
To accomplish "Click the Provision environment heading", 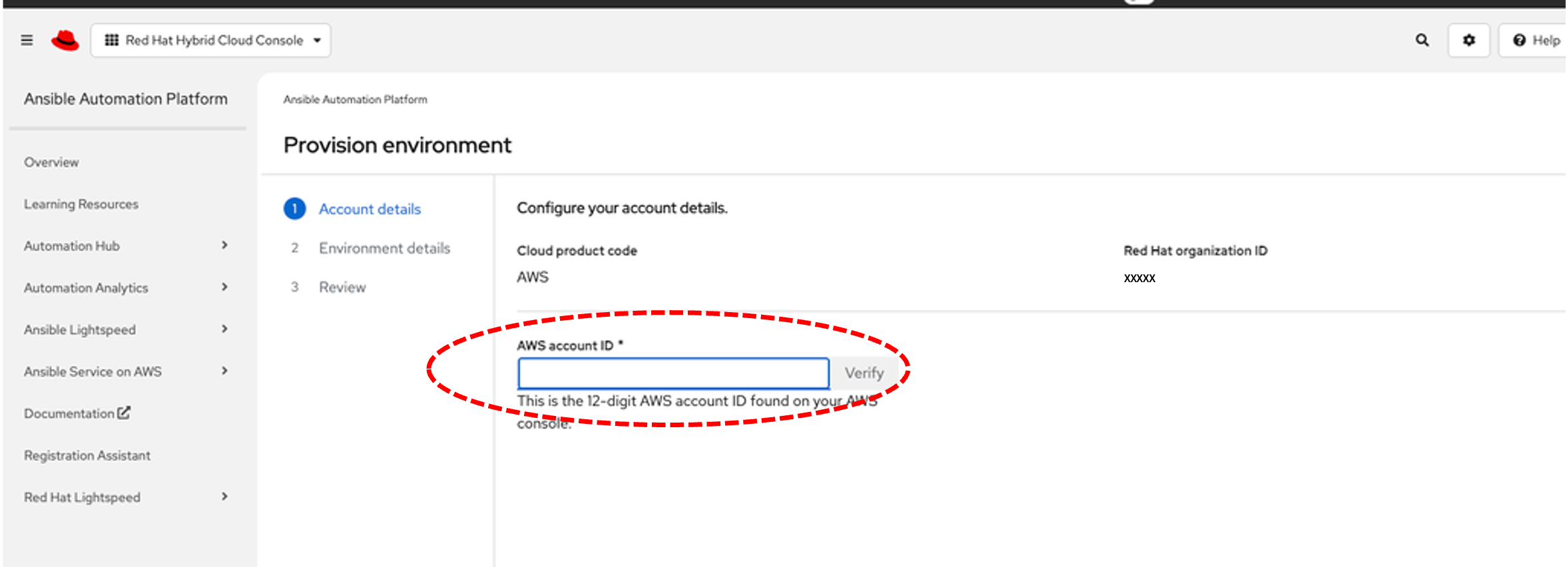I will tap(397, 146).
